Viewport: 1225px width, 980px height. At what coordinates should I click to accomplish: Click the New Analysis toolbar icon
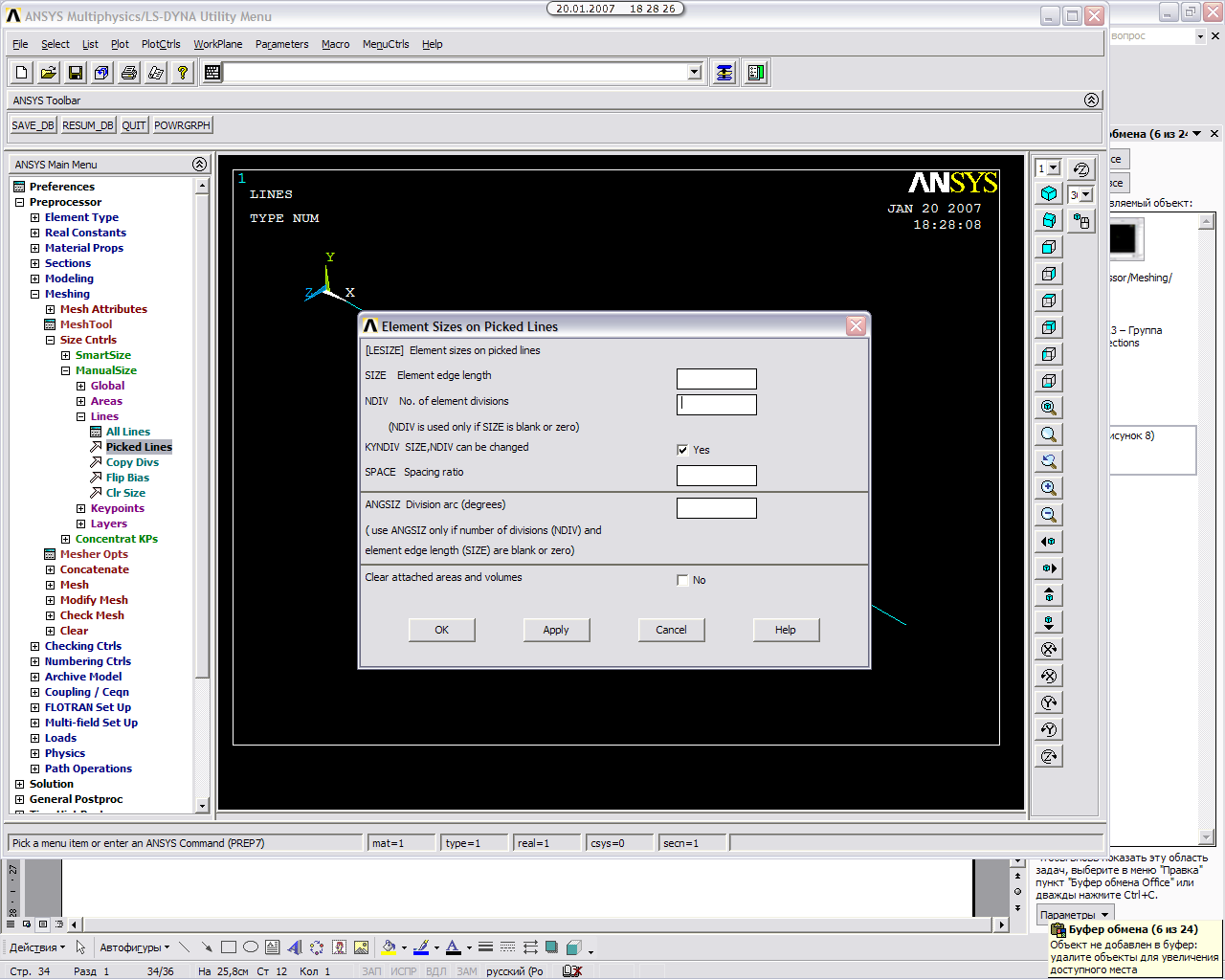point(22,73)
